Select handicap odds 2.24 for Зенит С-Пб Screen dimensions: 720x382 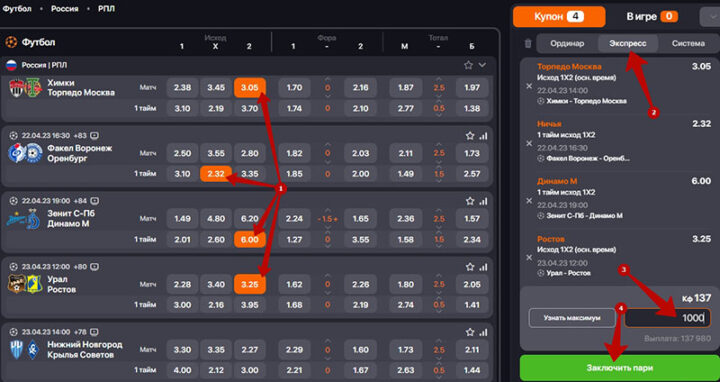coord(294,219)
